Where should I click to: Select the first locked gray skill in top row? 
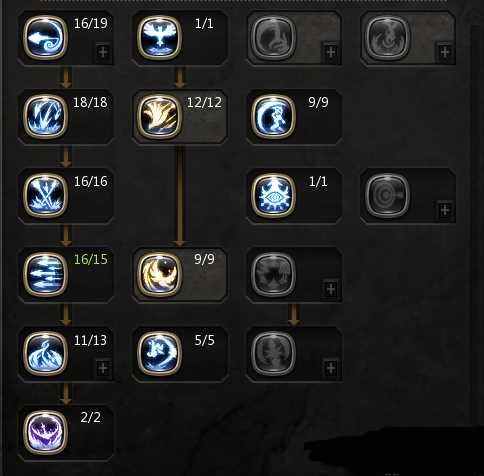coord(273,38)
